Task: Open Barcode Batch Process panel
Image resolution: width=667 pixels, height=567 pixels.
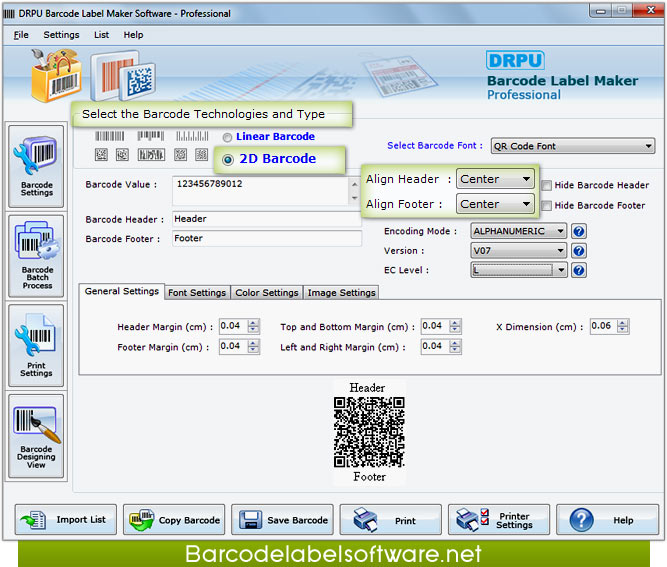Action: point(36,256)
